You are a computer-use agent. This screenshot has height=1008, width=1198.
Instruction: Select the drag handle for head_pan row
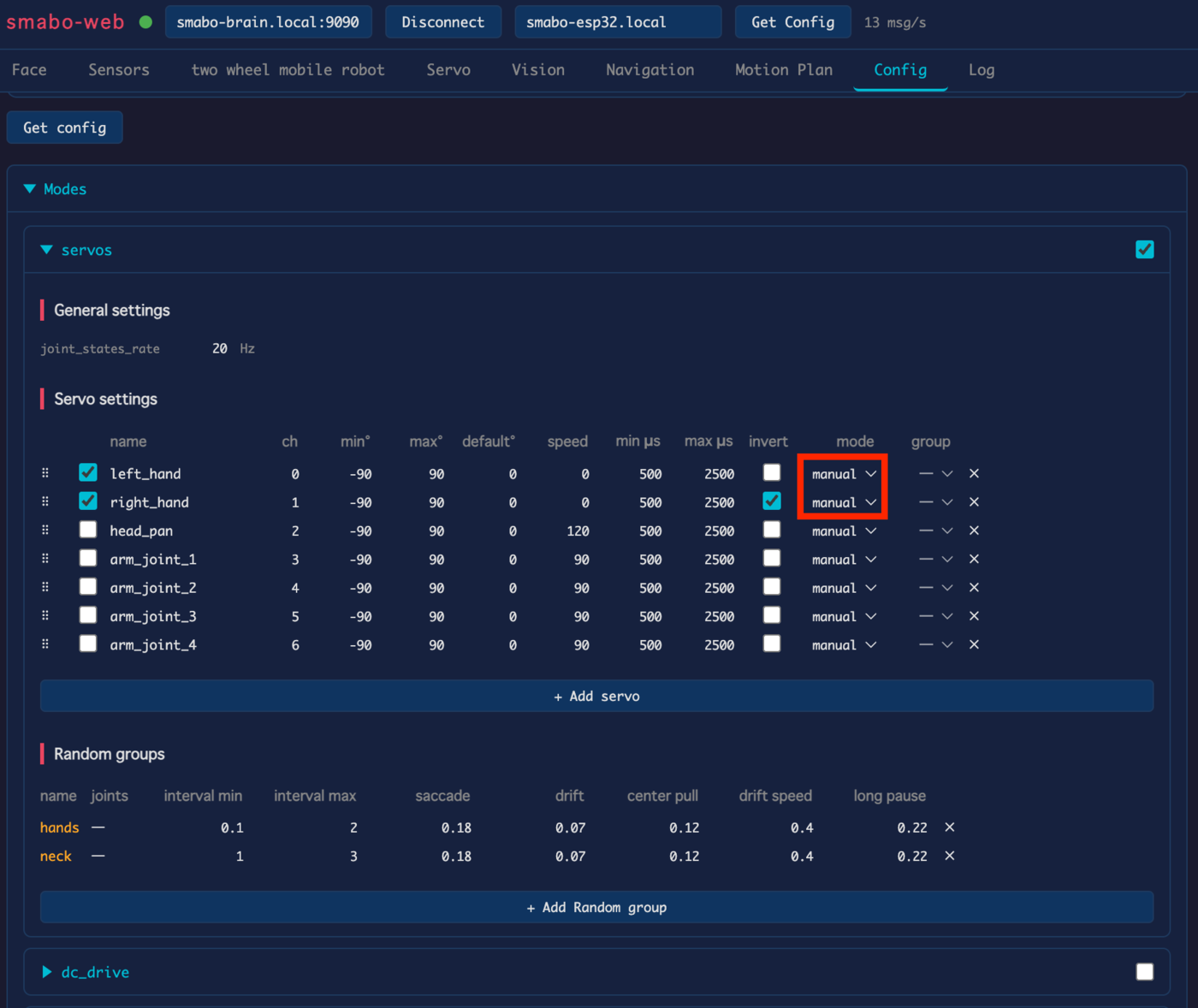45,531
